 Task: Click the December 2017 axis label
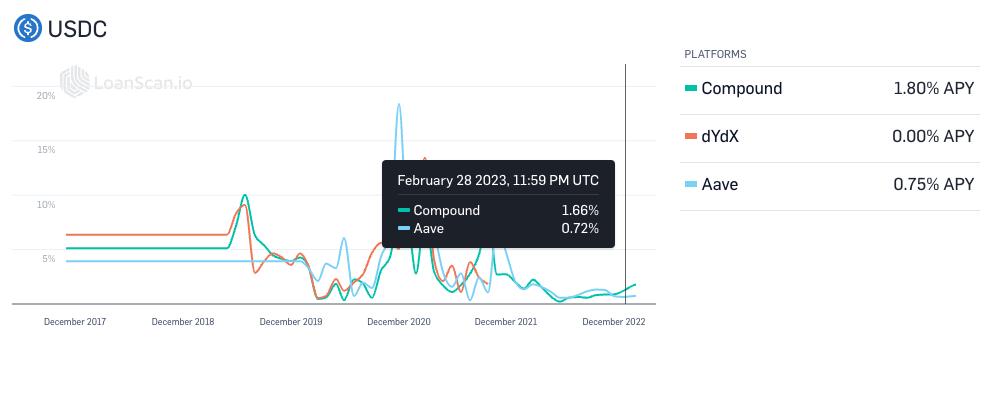click(x=75, y=322)
